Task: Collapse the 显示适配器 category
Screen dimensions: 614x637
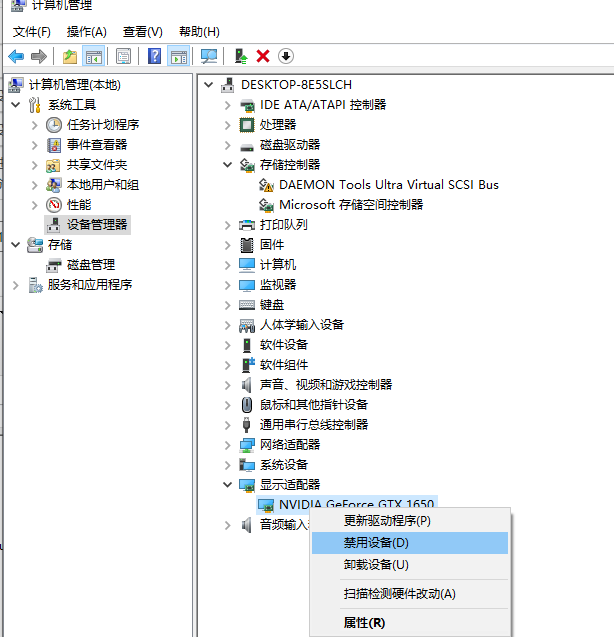Action: coord(228,484)
